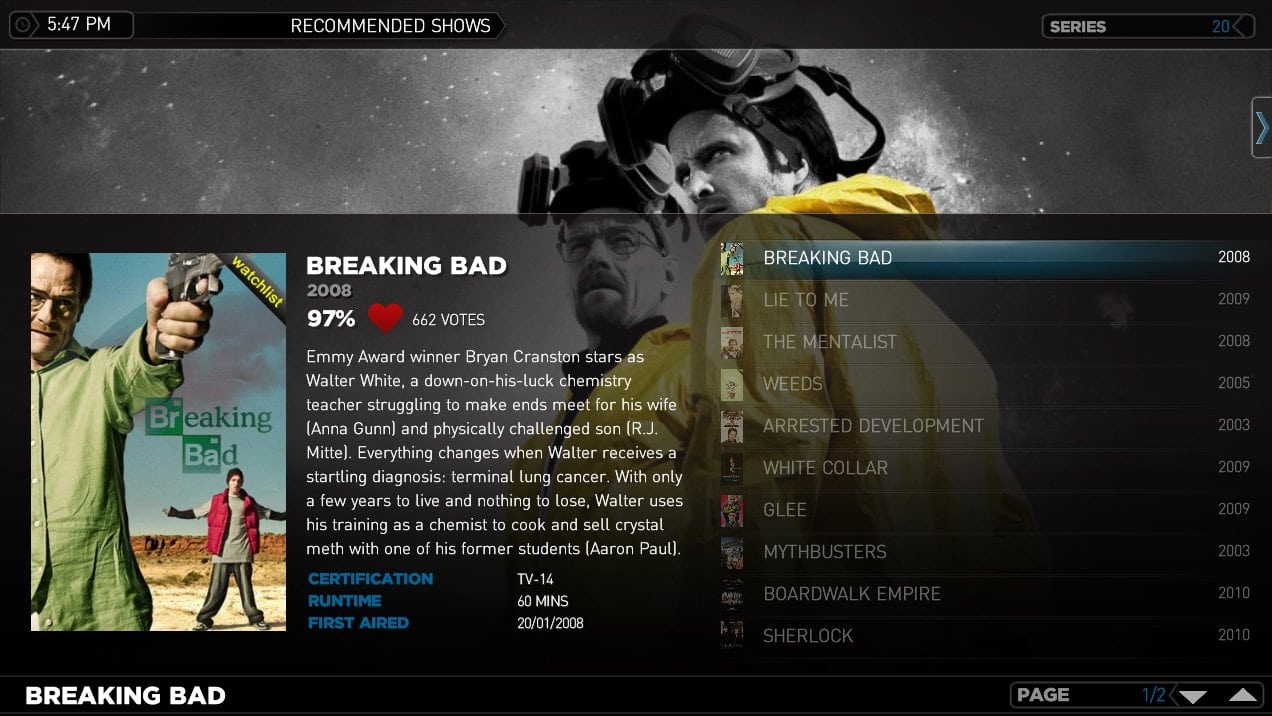
Task: Choose Arrested Development in the list
Action: coord(986,426)
